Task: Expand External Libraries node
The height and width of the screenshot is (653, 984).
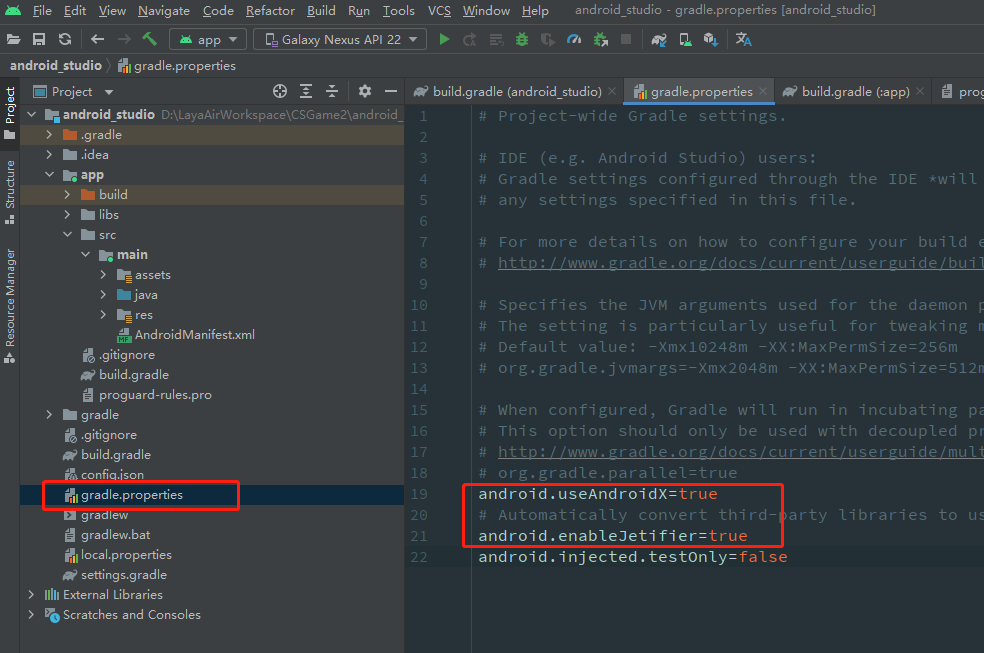Action: 31,595
